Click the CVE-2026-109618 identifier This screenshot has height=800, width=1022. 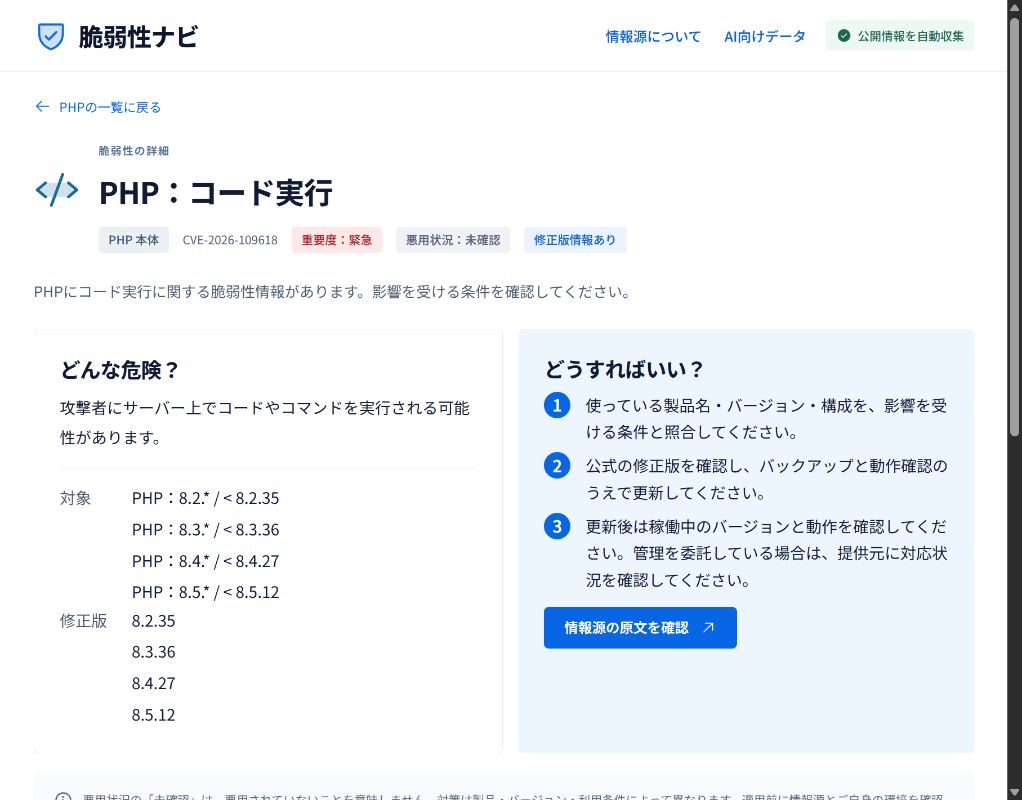[230, 240]
